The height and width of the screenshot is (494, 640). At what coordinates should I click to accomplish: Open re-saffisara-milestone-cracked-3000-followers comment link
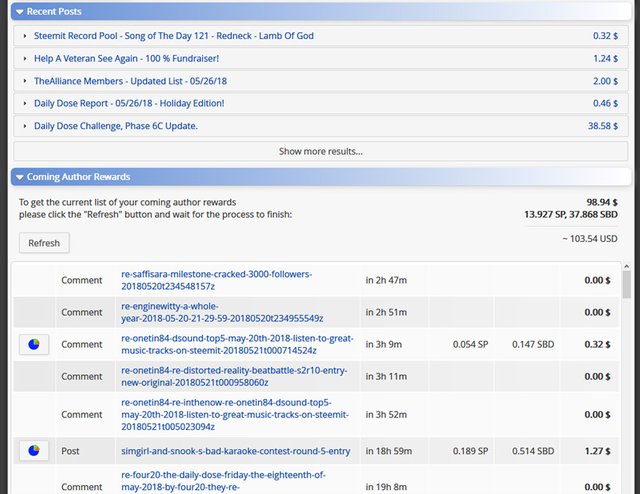[216, 280]
